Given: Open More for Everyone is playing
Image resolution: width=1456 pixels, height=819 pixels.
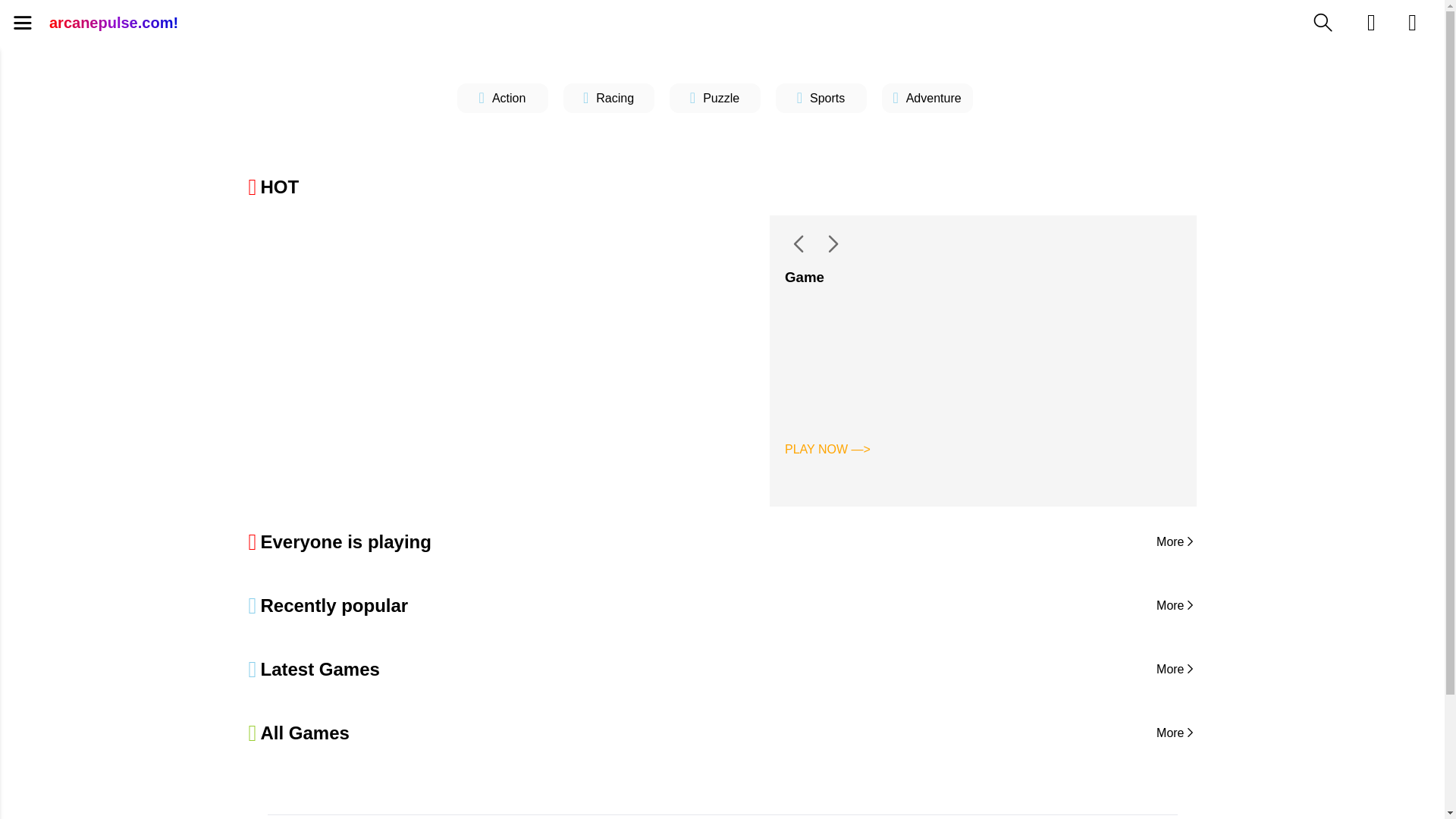Looking at the screenshot, I should pos(1175,542).
